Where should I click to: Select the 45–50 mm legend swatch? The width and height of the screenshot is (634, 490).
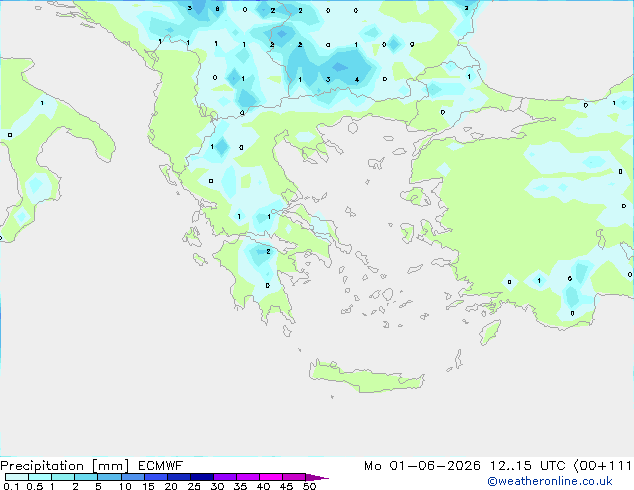(x=294, y=477)
